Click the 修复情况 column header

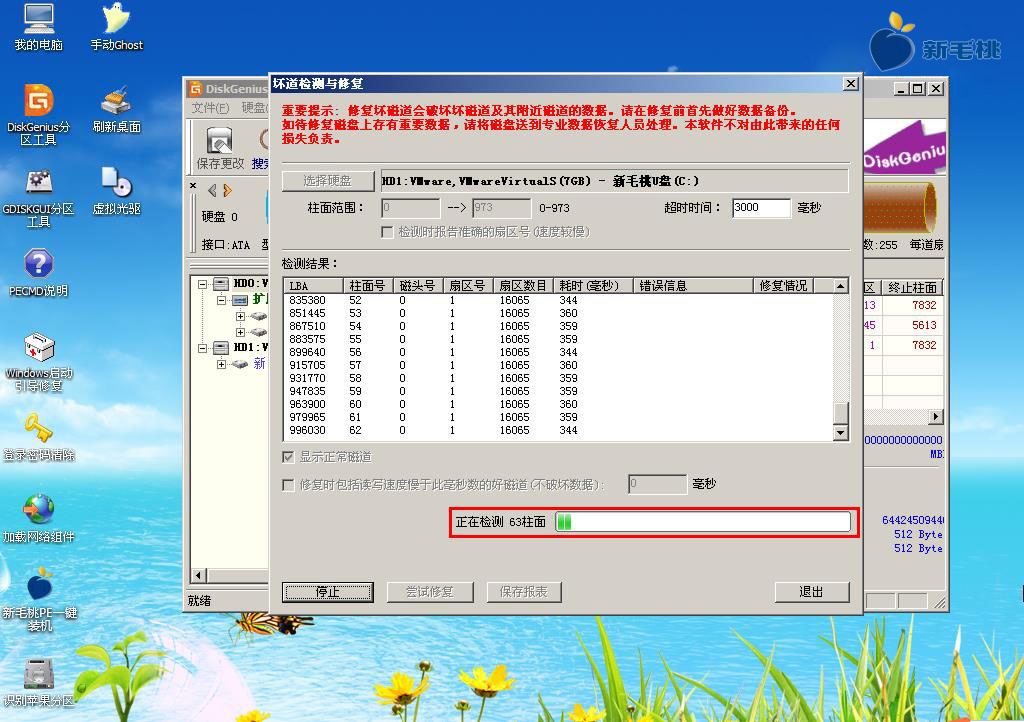tap(783, 286)
